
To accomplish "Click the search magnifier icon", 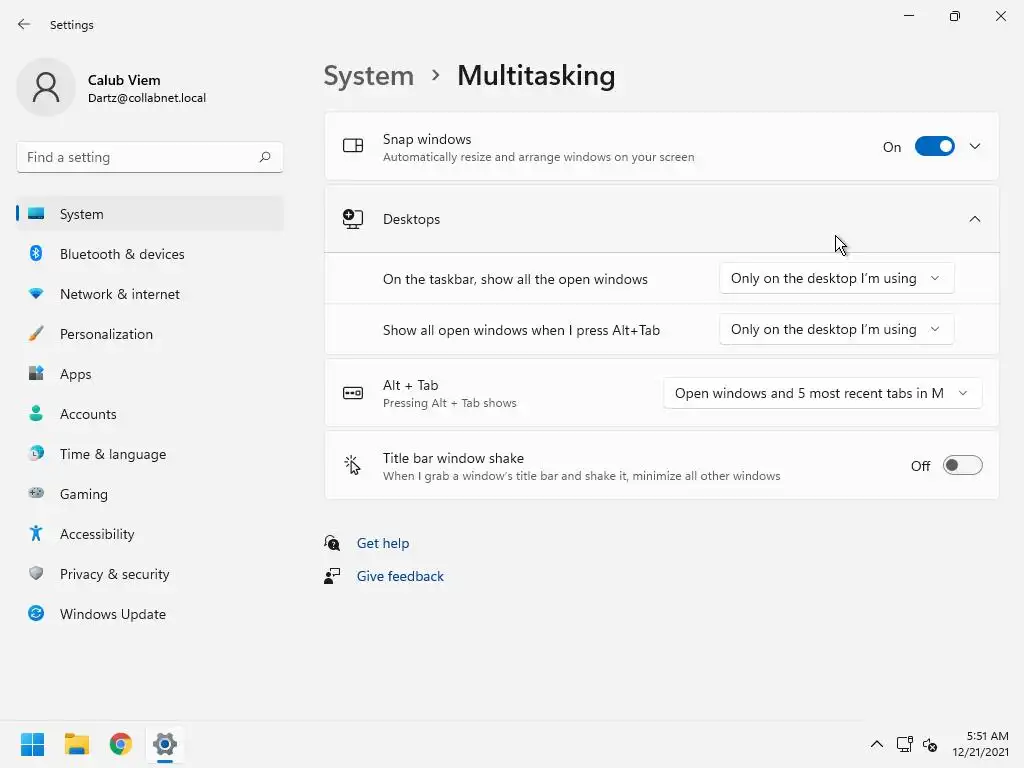I will [x=265, y=157].
